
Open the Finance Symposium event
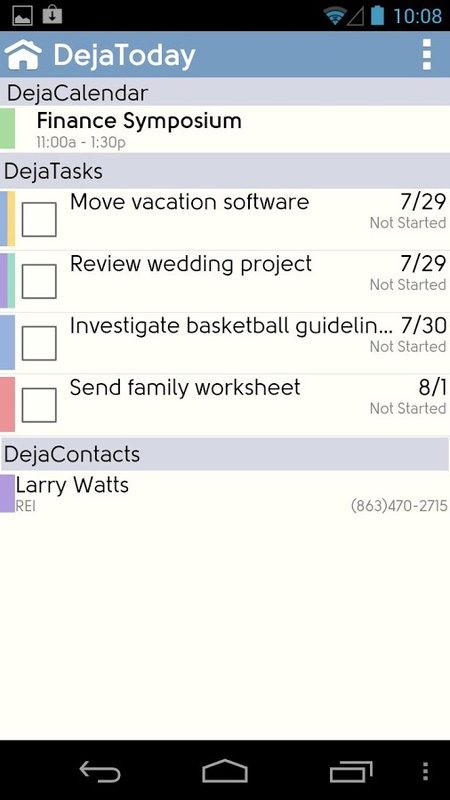[x=225, y=129]
